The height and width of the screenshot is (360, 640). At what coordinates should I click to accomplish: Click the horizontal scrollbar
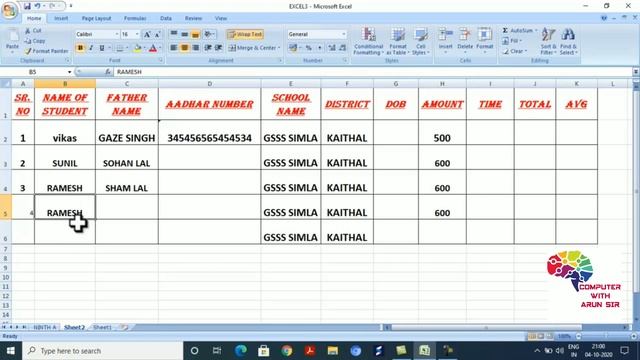486,327
